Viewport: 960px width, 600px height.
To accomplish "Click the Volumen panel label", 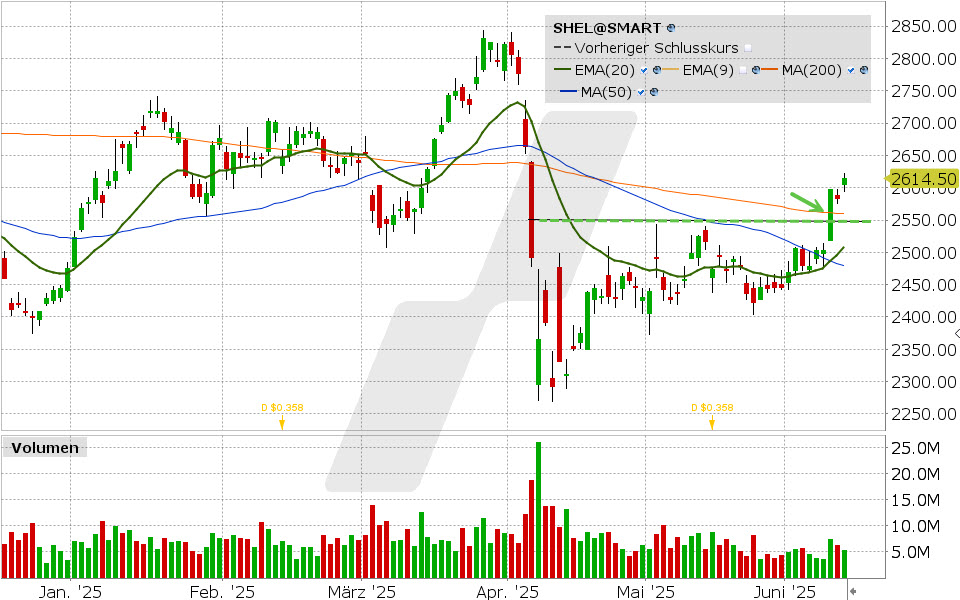I will pyautogui.click(x=45, y=448).
